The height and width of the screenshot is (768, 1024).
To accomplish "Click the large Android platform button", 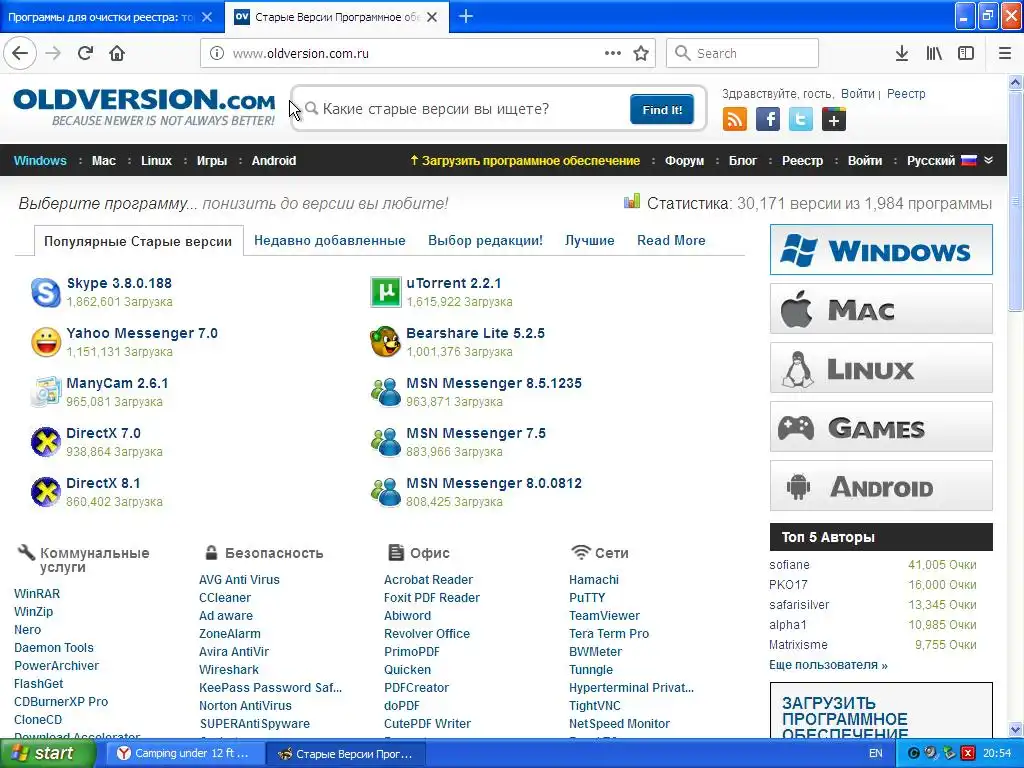I will (x=881, y=486).
